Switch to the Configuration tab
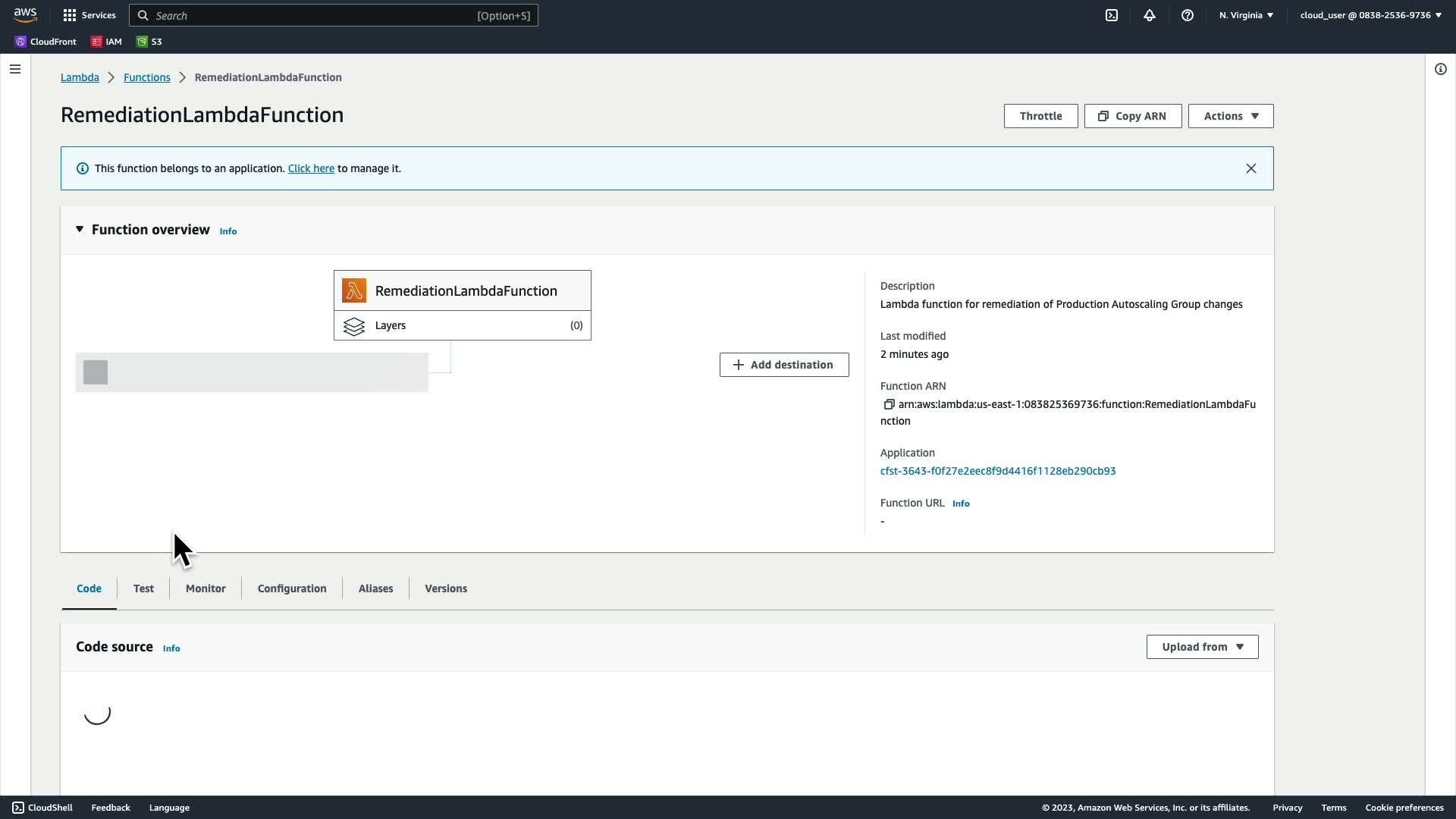 pyautogui.click(x=292, y=588)
